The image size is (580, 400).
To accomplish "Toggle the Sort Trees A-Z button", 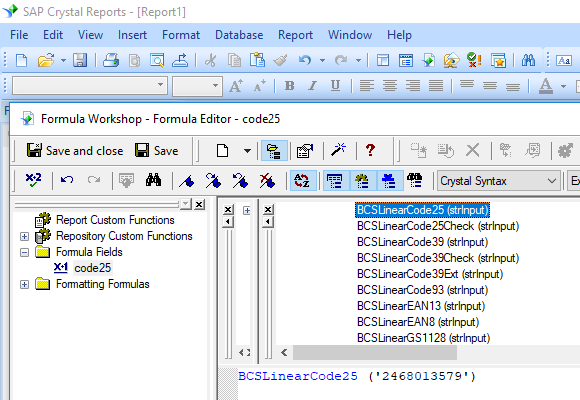I will [x=302, y=181].
